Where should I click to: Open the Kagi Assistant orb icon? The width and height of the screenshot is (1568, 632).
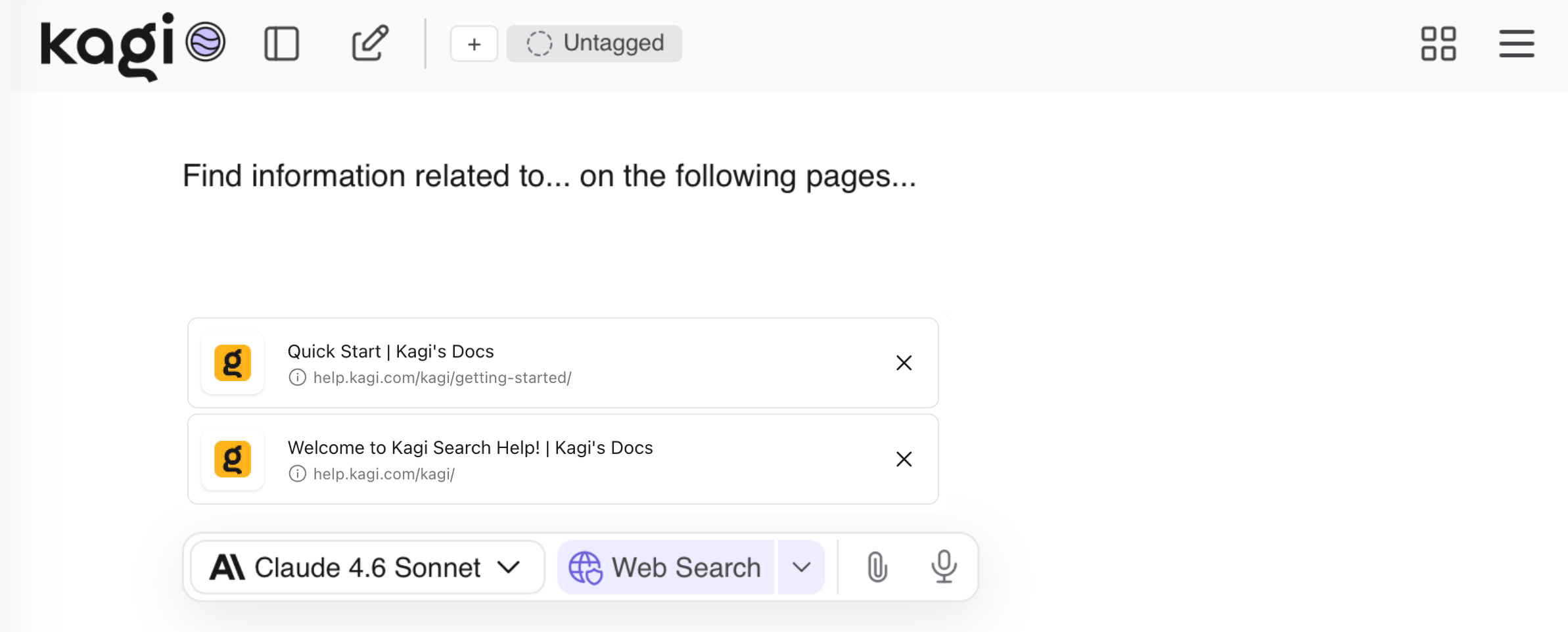[x=206, y=42]
